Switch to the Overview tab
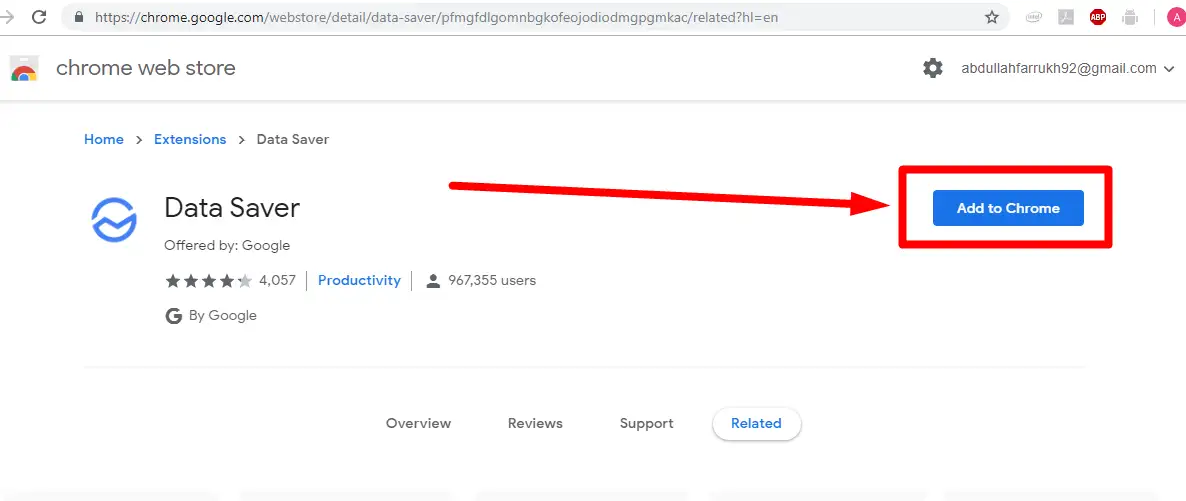 (418, 423)
